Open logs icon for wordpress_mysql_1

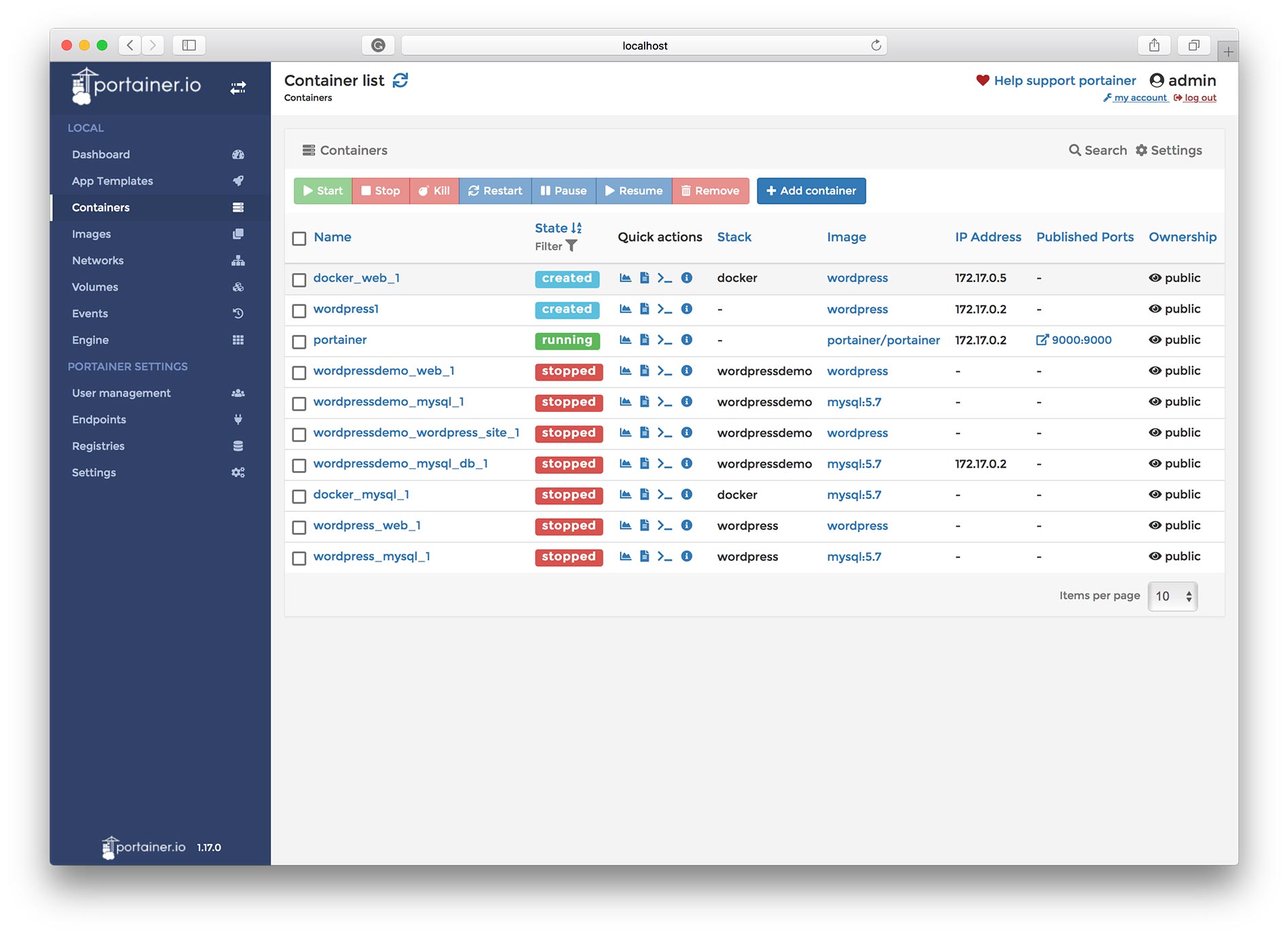[x=645, y=557]
